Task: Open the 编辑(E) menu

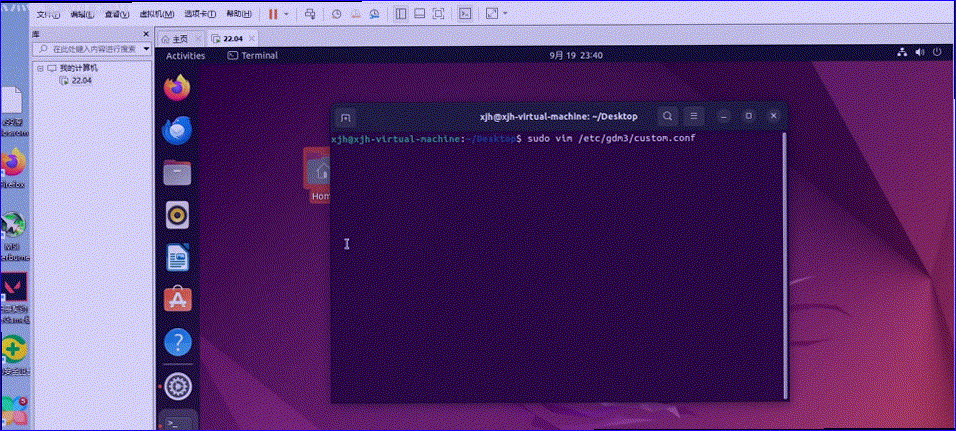Action: pos(82,14)
